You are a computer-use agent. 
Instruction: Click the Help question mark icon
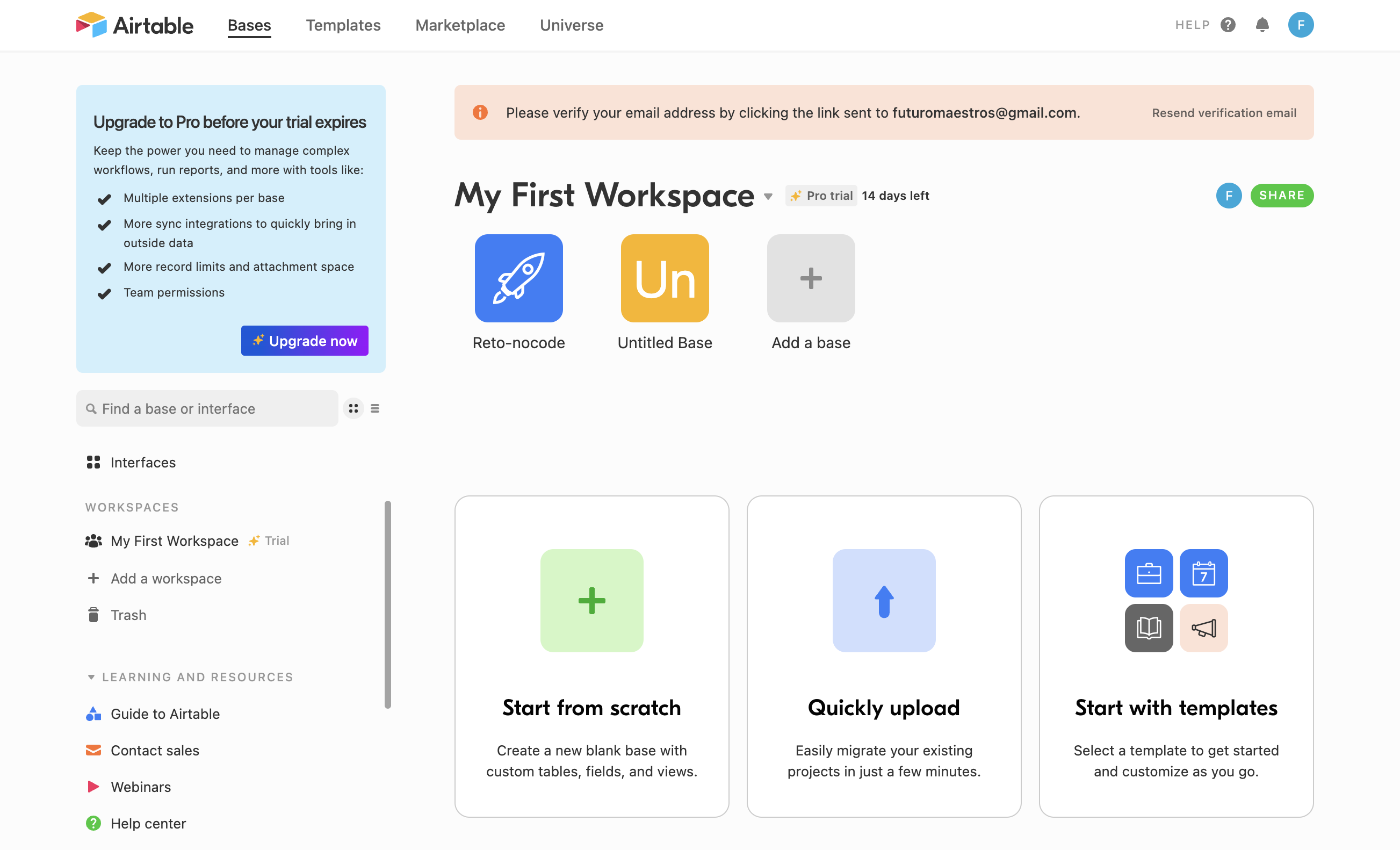click(1227, 25)
